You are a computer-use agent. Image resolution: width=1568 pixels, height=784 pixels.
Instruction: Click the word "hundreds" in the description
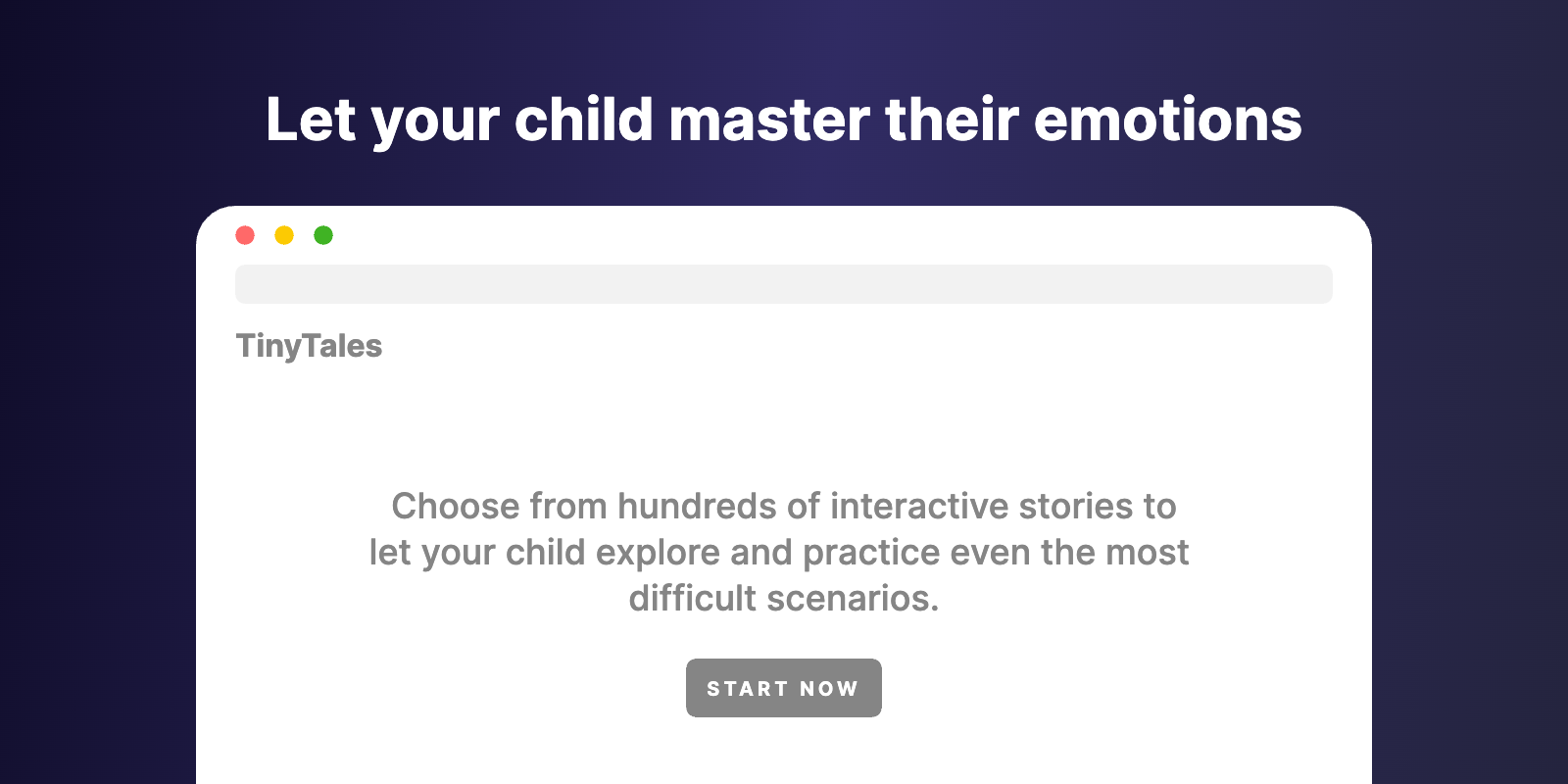(697, 507)
